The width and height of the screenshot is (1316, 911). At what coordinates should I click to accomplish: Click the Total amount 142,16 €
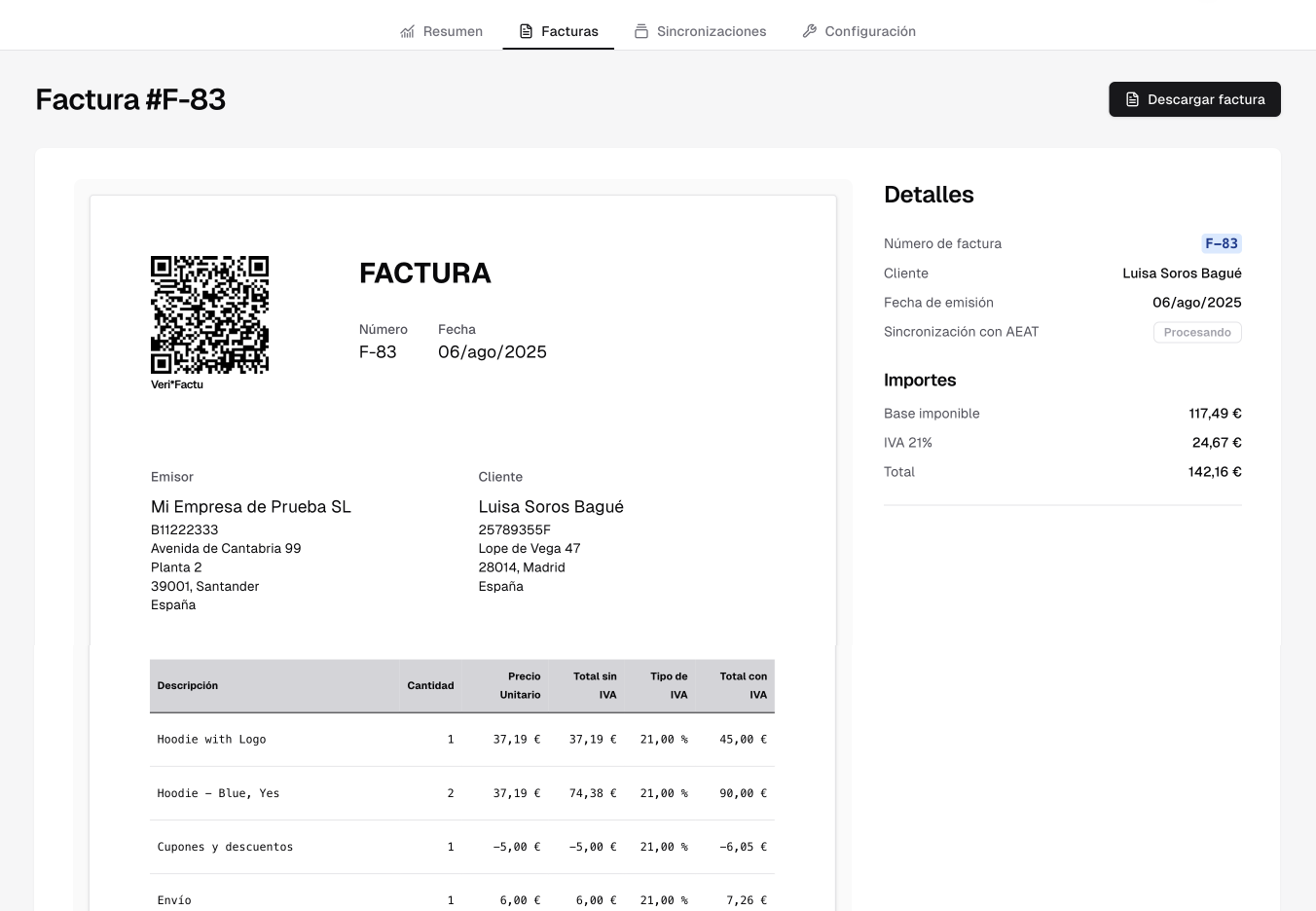(x=1214, y=472)
